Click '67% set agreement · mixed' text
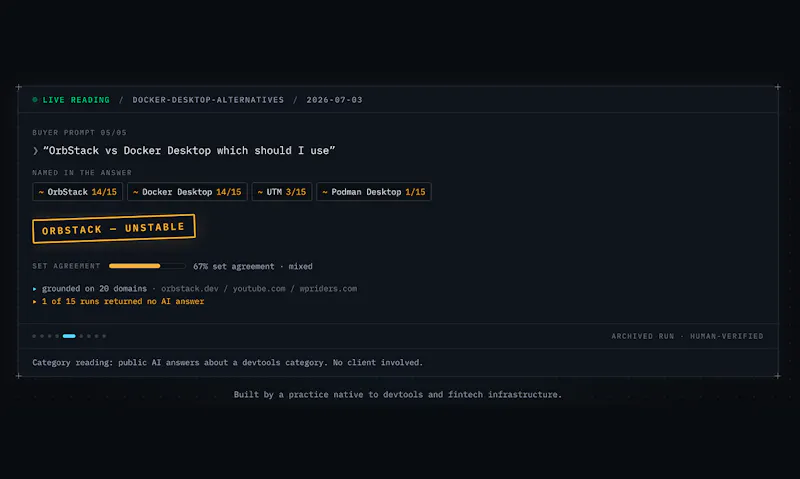Viewport: 800px width, 479px height. [253, 266]
